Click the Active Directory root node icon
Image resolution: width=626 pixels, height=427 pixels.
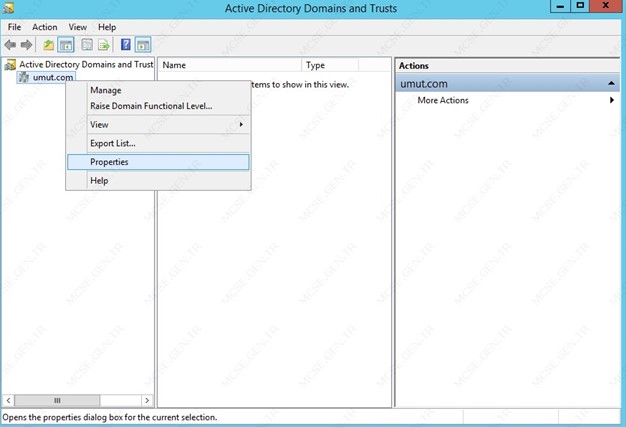[x=10, y=65]
